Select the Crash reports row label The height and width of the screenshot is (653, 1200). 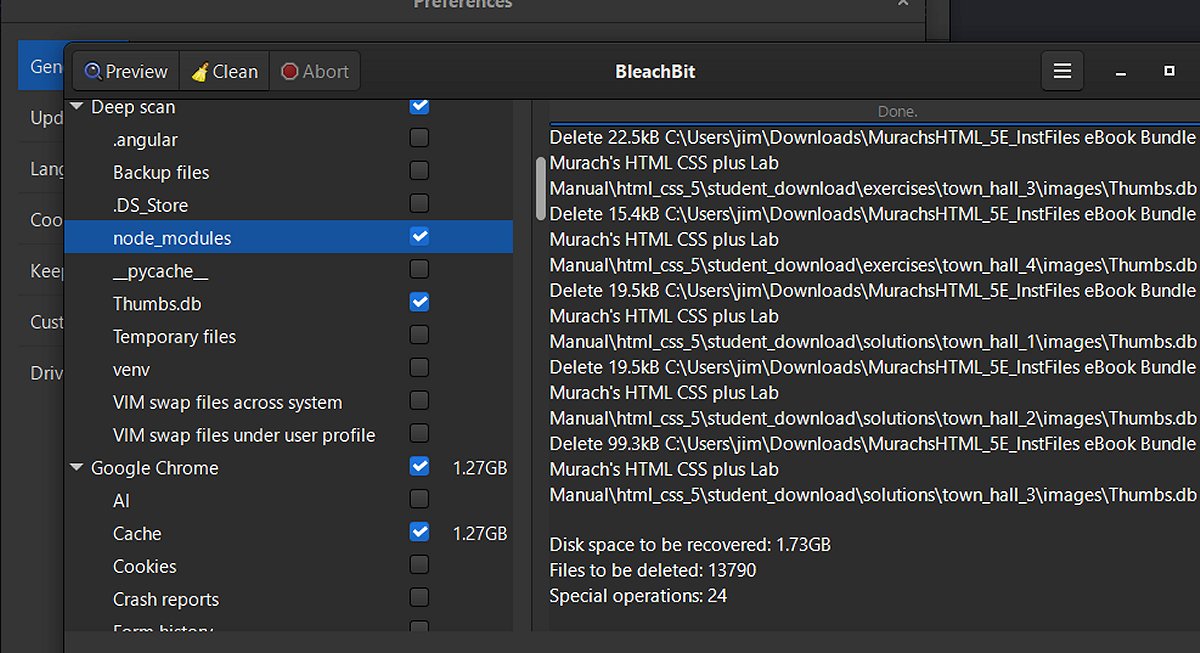(166, 600)
